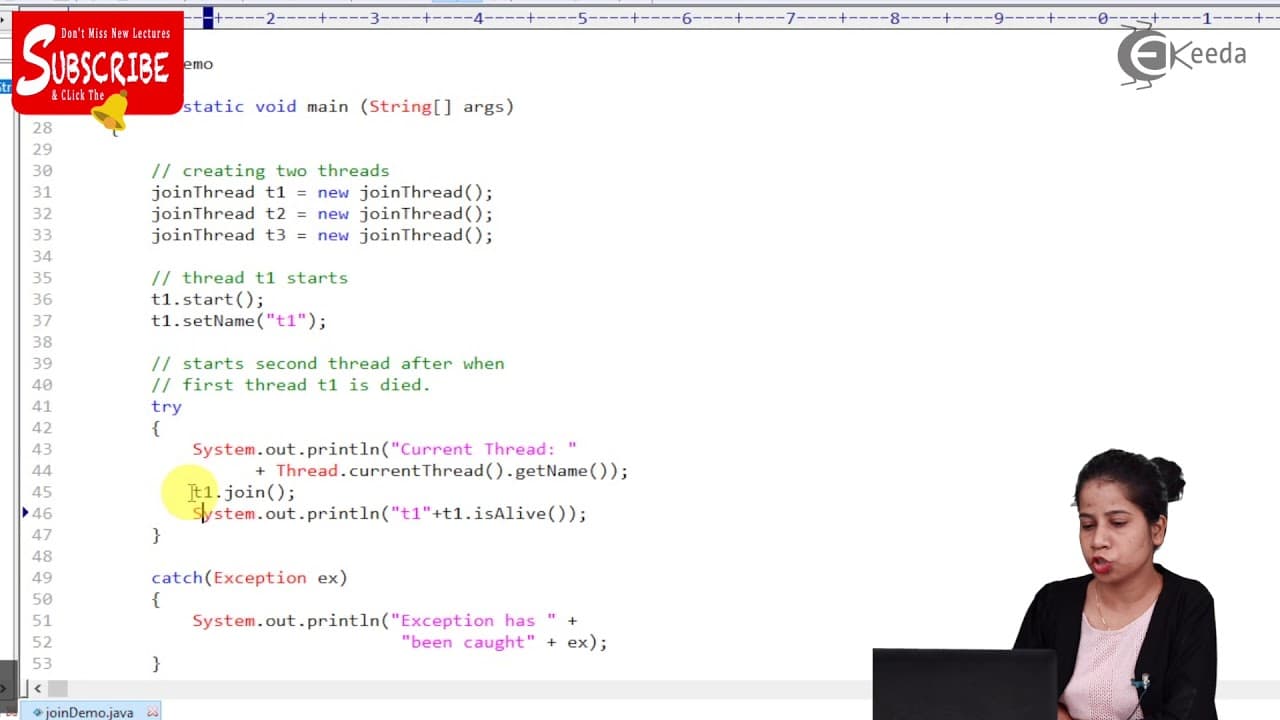The height and width of the screenshot is (720, 1280).
Task: Click the column cursor marker on the ruler
Action: tap(208, 18)
